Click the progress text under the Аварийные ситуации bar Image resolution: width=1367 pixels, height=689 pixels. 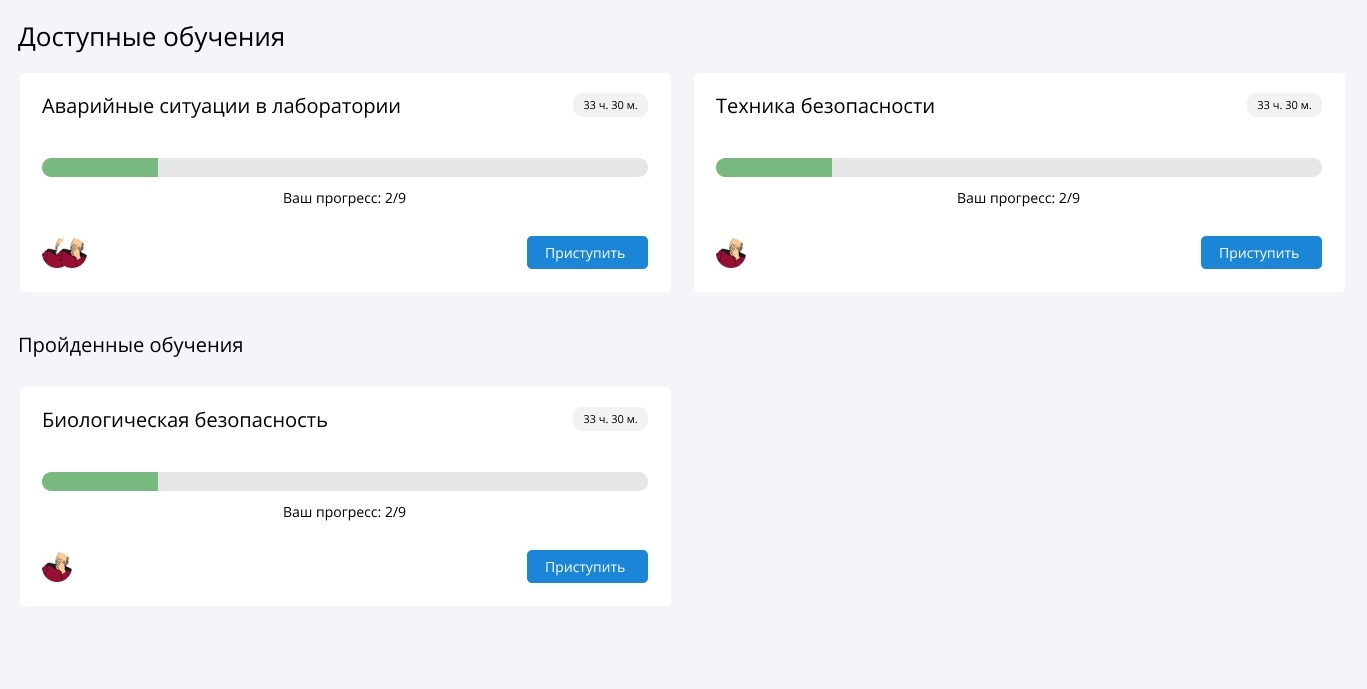click(x=345, y=198)
